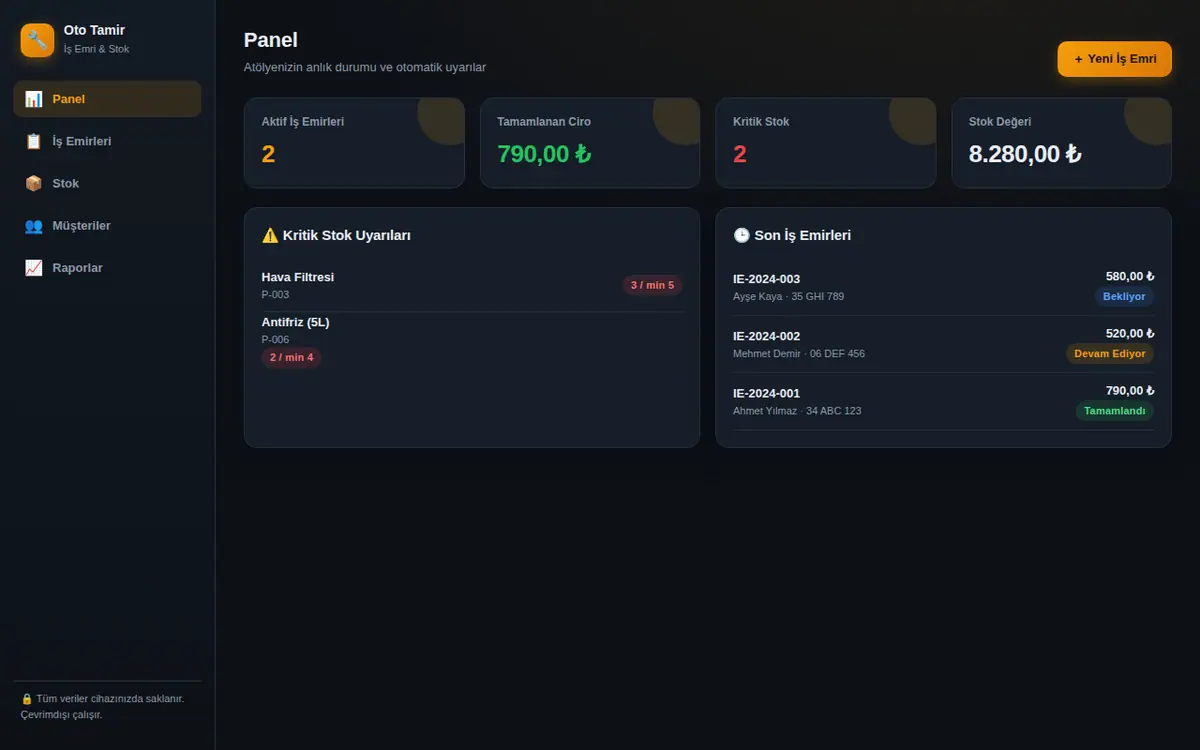The image size is (1200, 750).
Task: Click the Stok box icon
Action: (34, 183)
